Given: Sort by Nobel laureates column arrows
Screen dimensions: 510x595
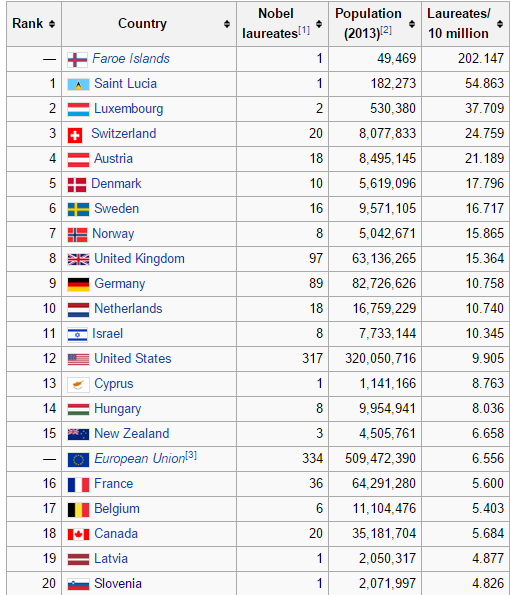Looking at the screenshot, I should [319, 24].
